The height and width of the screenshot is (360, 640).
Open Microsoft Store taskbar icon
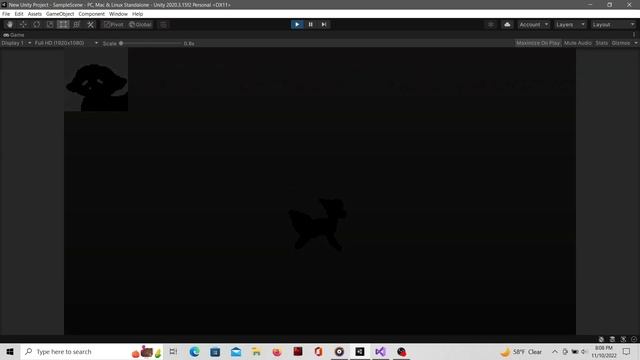pyautogui.click(x=215, y=351)
